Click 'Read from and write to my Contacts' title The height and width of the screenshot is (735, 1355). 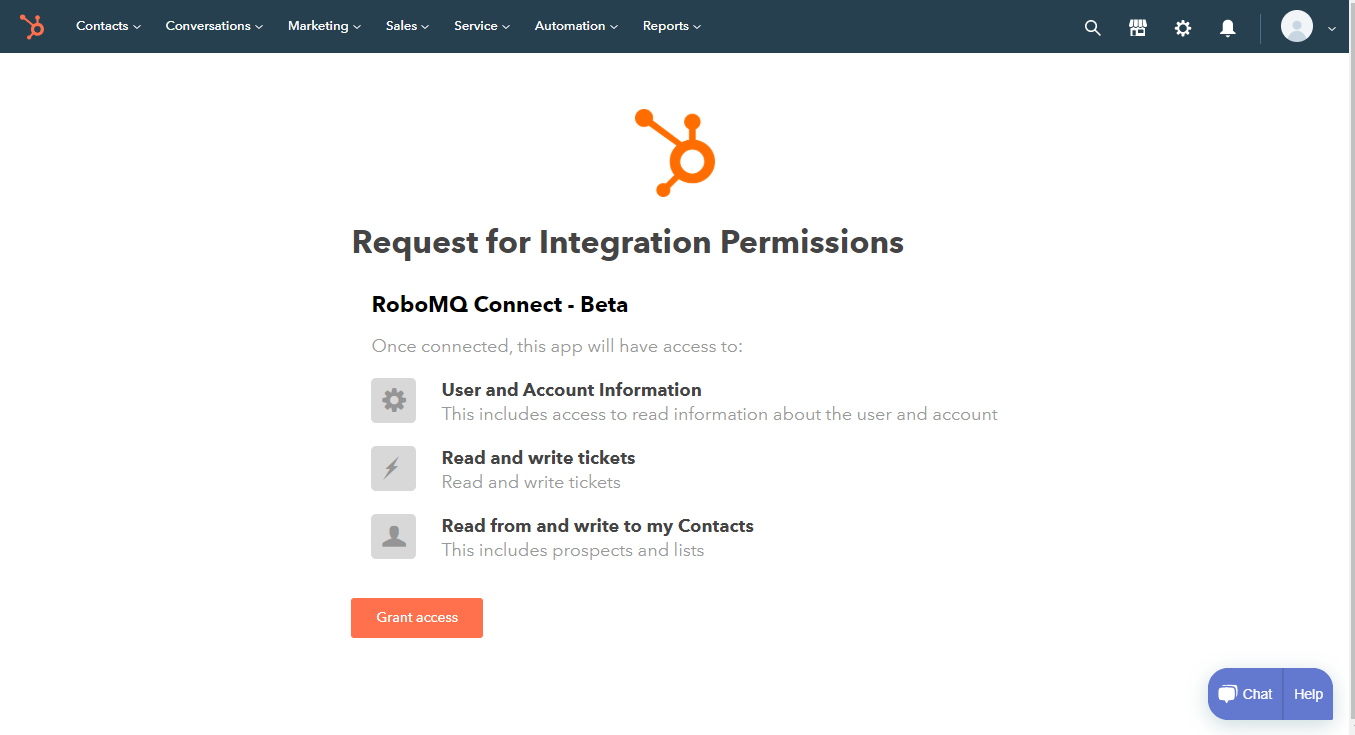[598, 526]
